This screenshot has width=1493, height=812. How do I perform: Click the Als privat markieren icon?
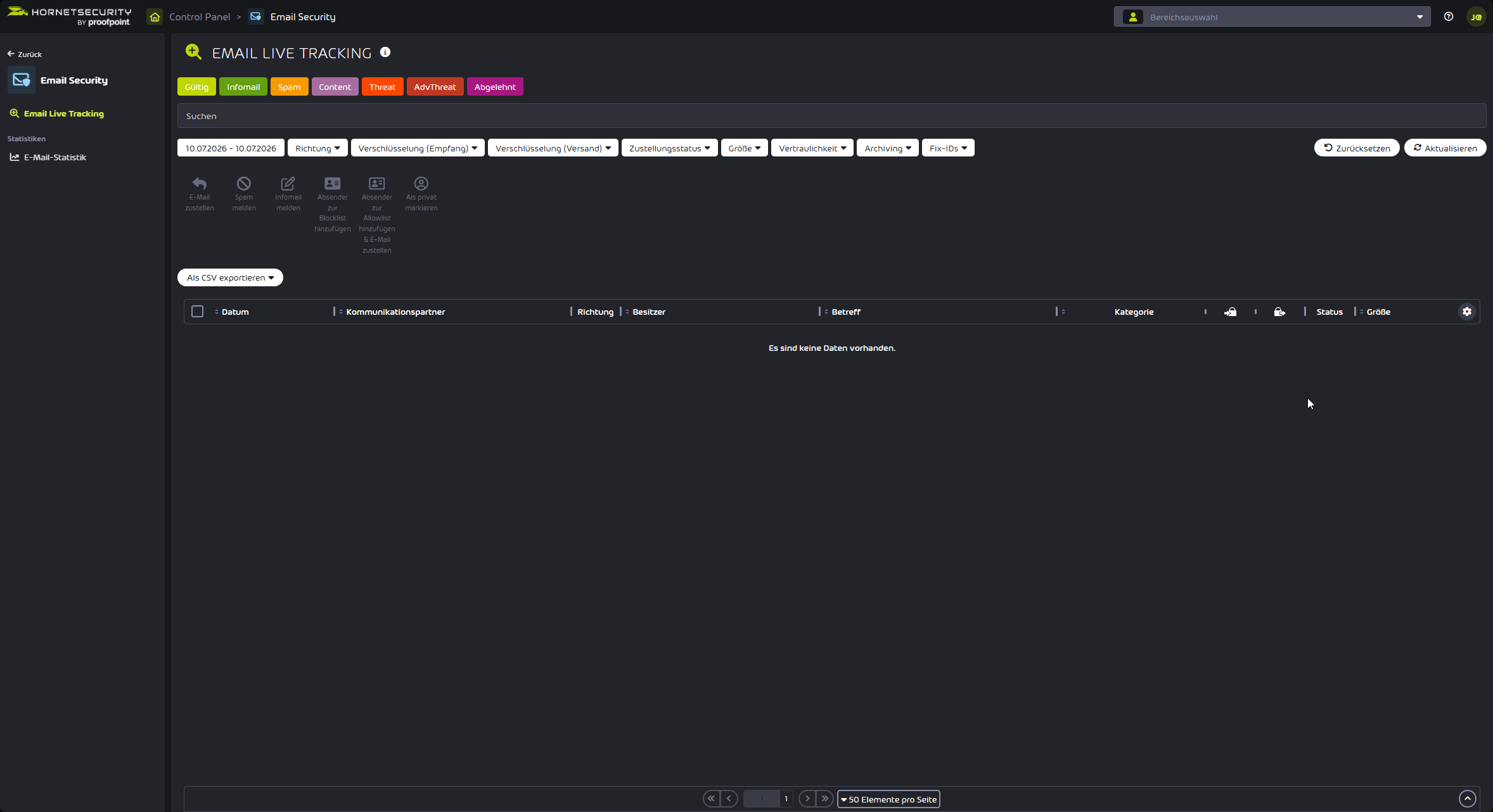pos(421,184)
